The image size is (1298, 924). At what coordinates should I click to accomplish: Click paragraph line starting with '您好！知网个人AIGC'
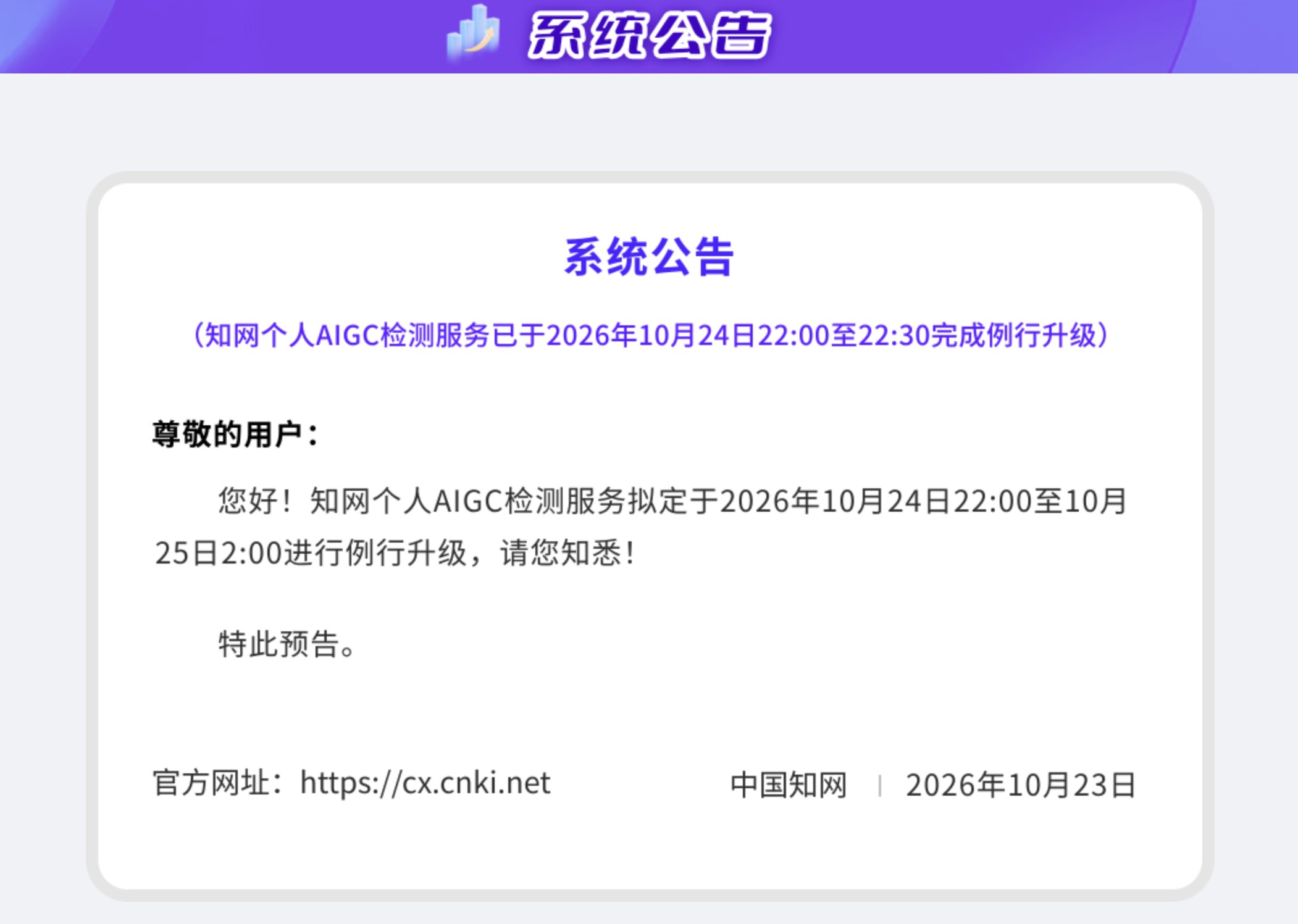coord(672,501)
